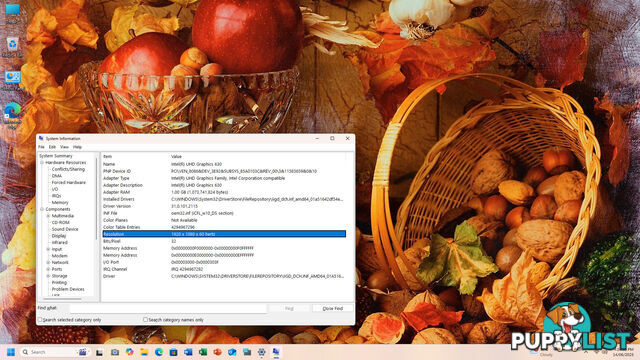Select the highlighted Resolution row
The height and width of the screenshot is (360, 640).
pos(224,234)
